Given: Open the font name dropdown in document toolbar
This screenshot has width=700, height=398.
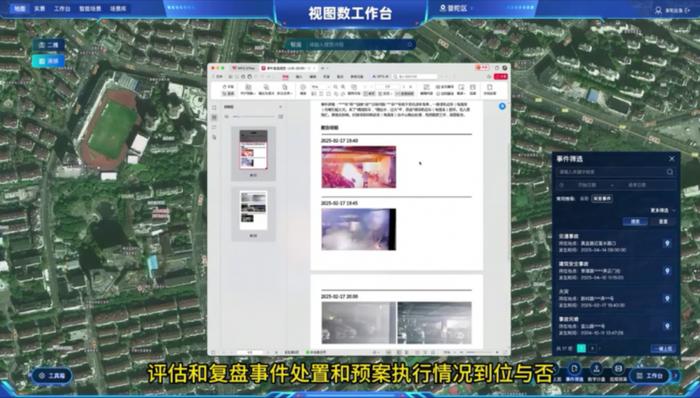Looking at the screenshot, I should [x=321, y=87].
